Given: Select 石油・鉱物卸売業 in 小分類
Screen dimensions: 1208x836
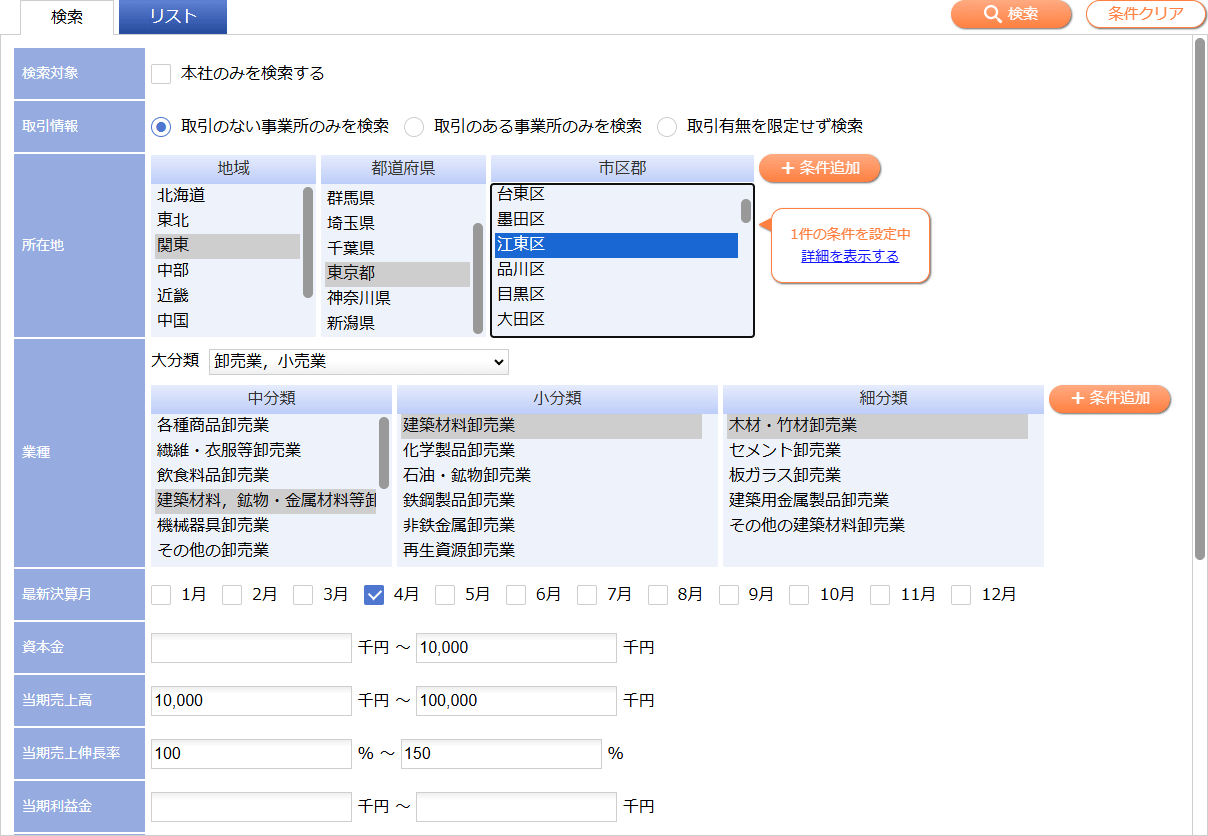Looking at the screenshot, I should [x=551, y=476].
